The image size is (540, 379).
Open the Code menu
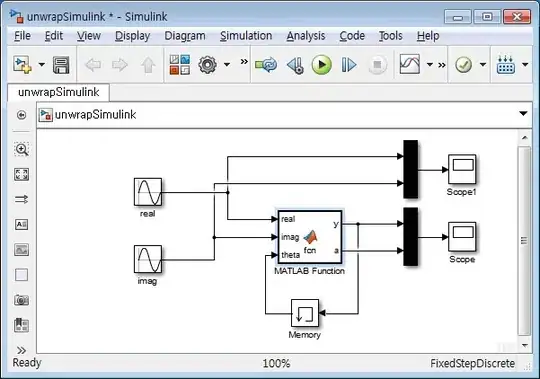tap(352, 36)
